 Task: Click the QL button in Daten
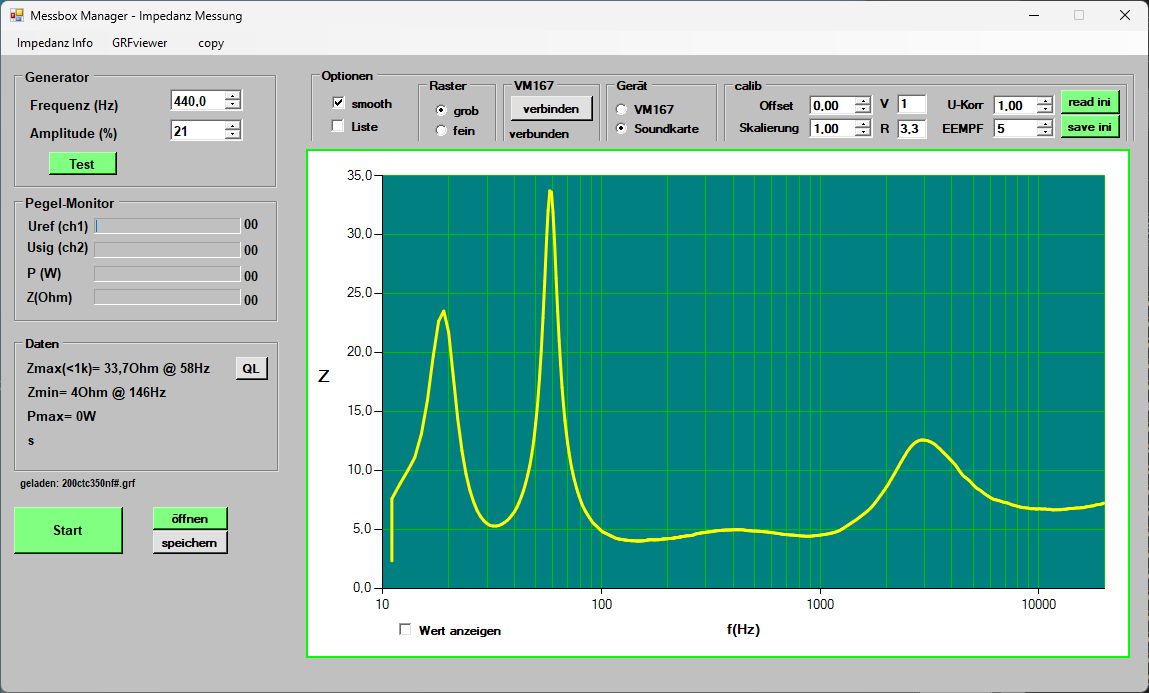251,369
